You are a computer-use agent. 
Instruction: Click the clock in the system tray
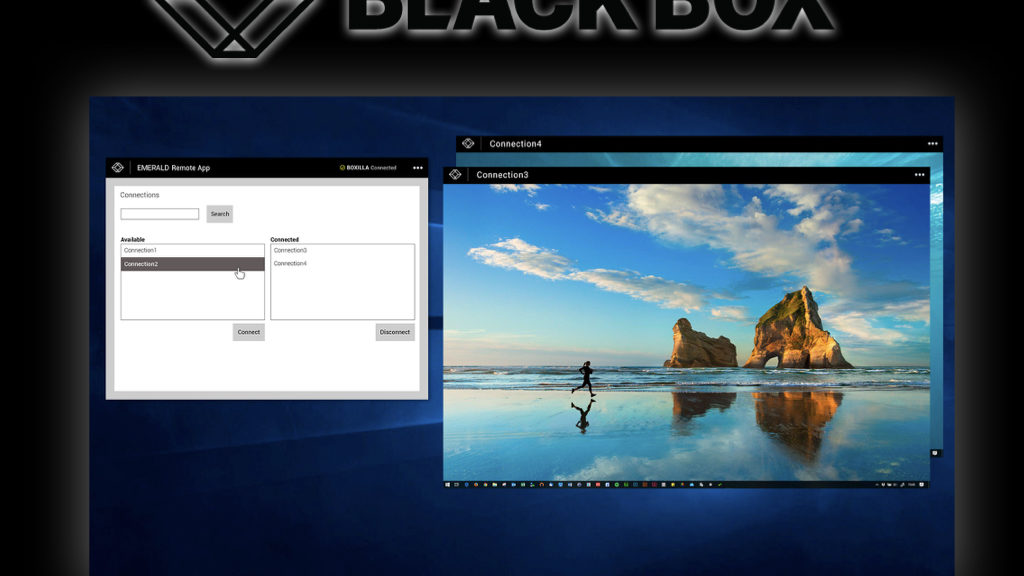[910, 484]
